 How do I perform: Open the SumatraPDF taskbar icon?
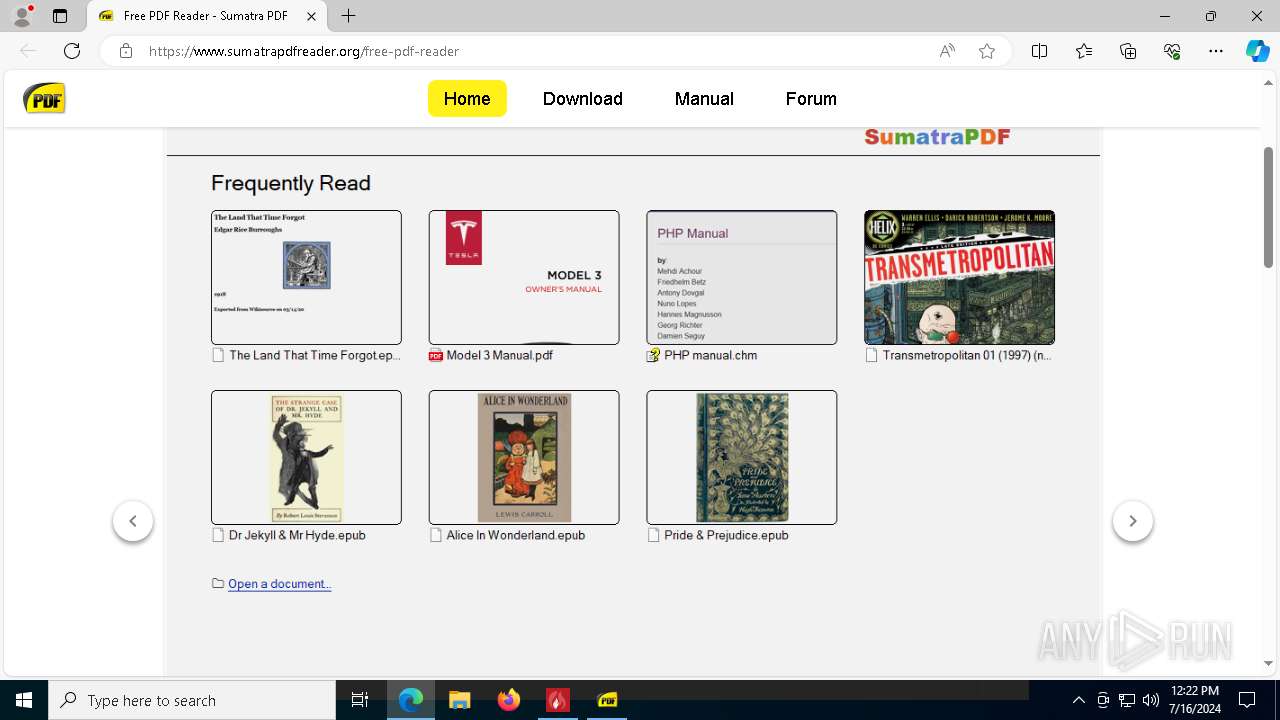(607, 700)
